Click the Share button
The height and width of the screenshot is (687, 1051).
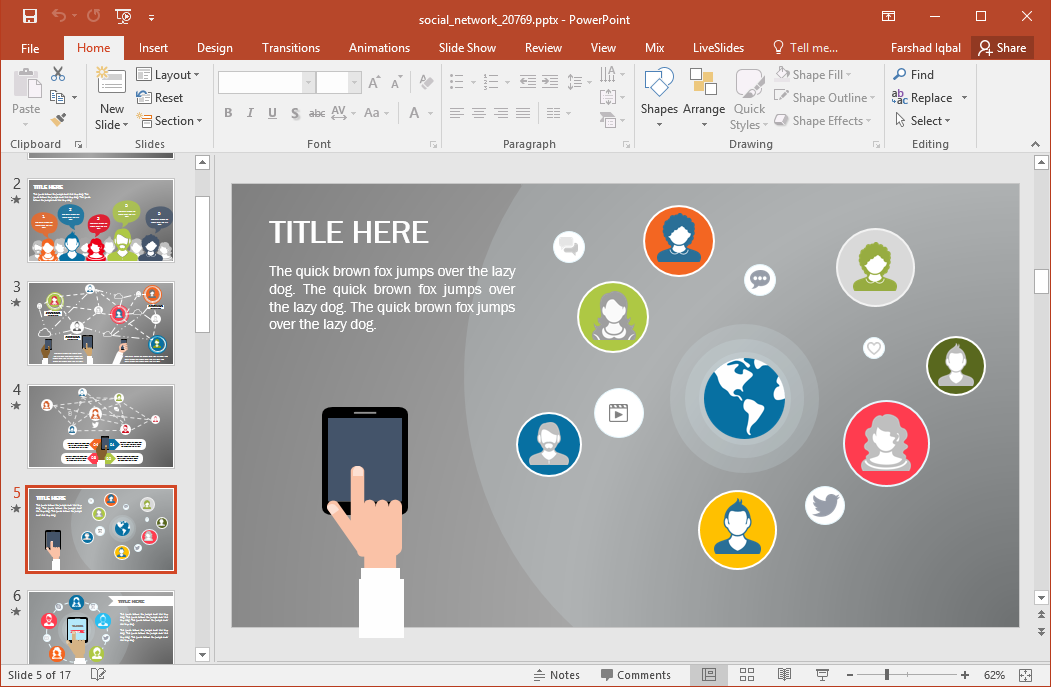tap(1002, 48)
